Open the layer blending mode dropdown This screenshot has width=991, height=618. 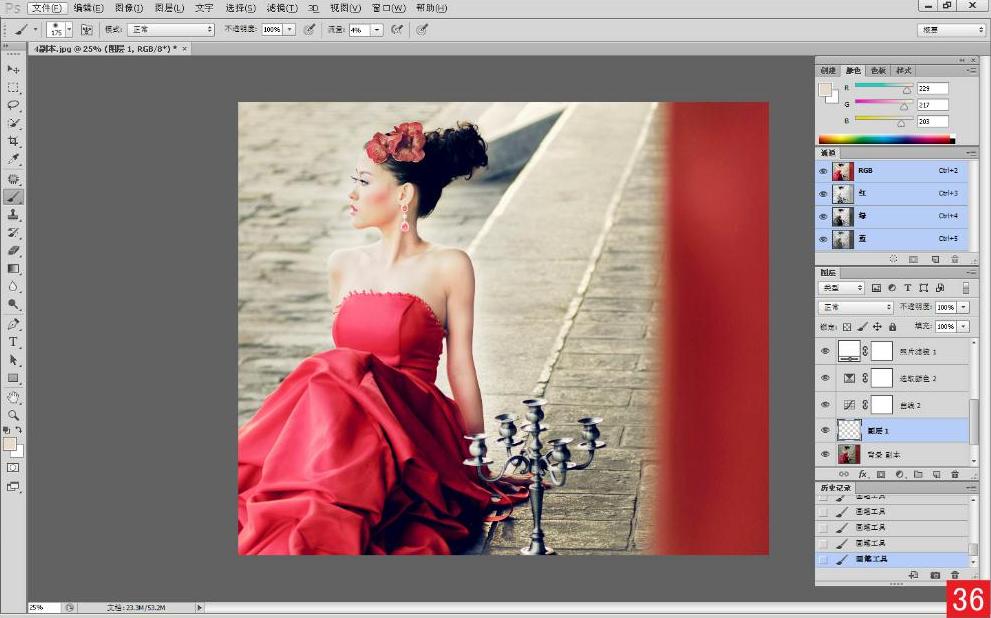[855, 307]
